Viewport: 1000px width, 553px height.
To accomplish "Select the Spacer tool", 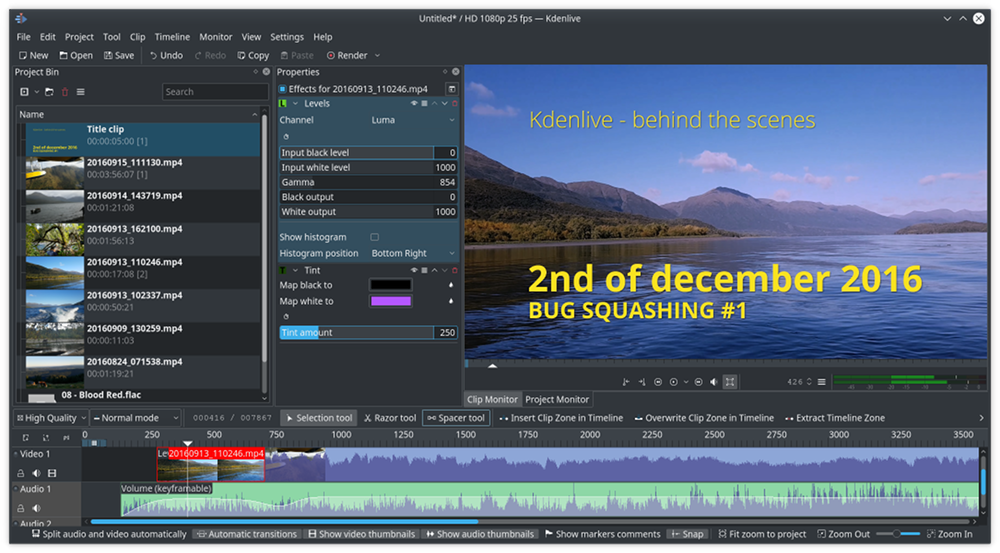I will 456,418.
